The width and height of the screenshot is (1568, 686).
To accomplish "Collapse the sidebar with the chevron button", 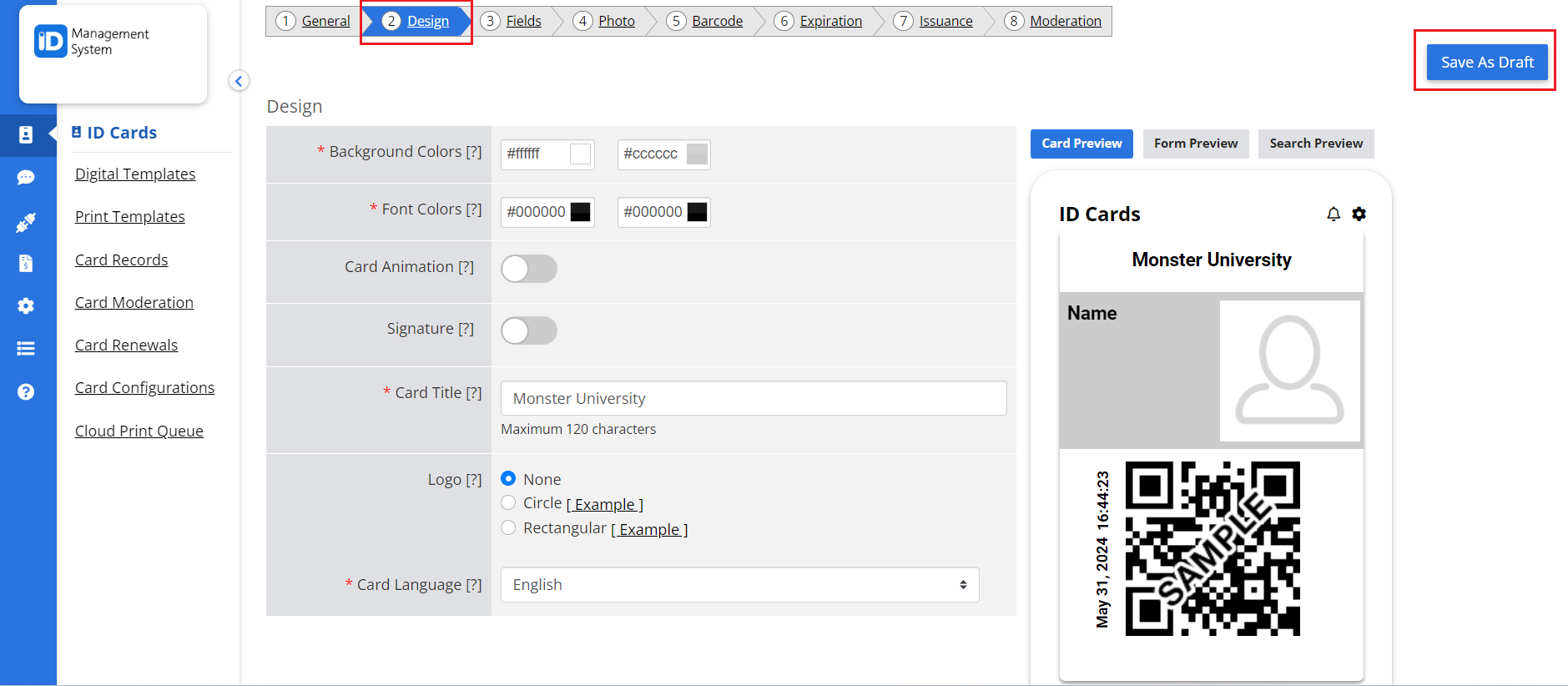I will pyautogui.click(x=239, y=81).
